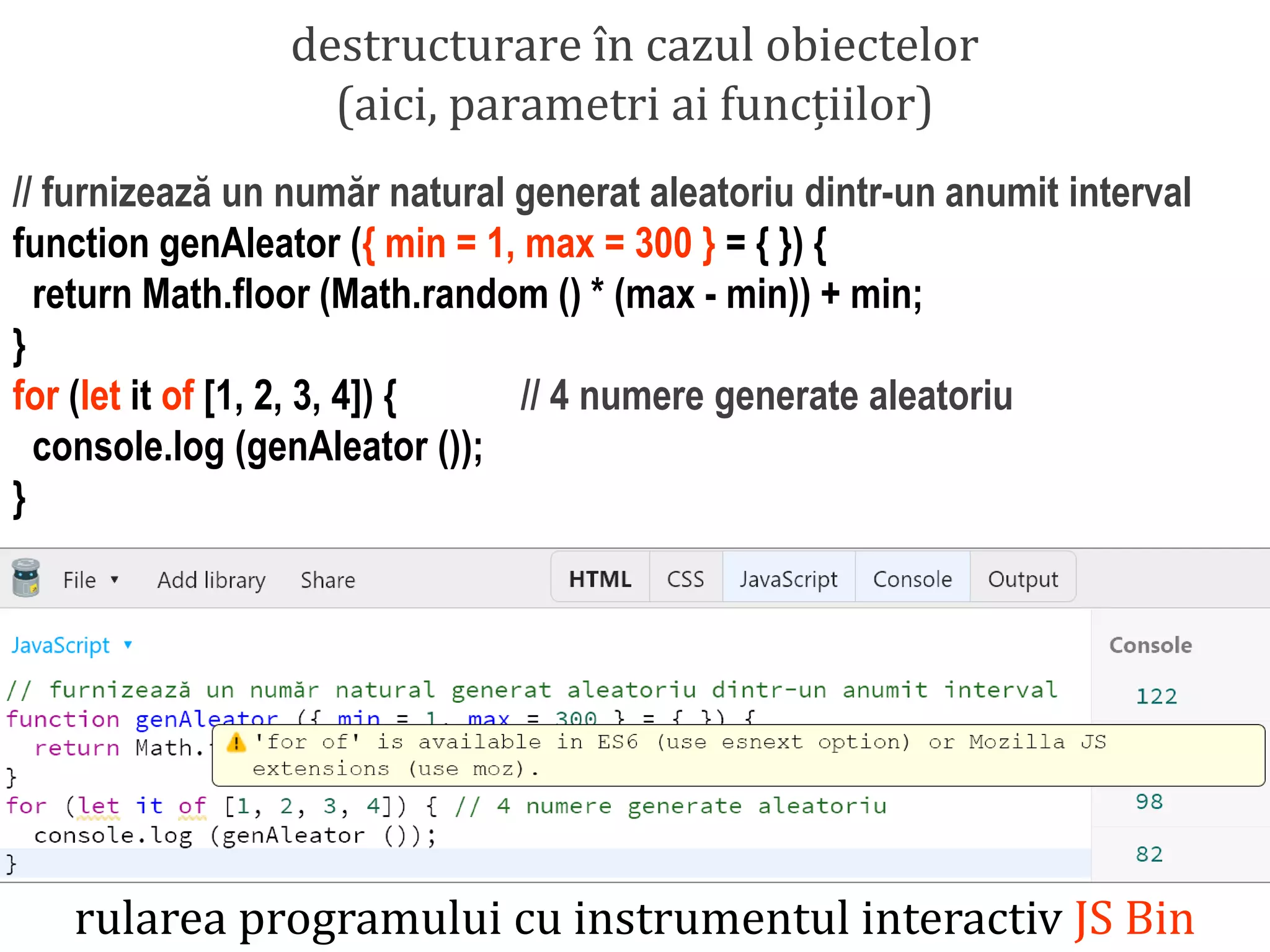Image resolution: width=1270 pixels, height=952 pixels.
Task: Click the JS Bin robot logo icon
Action: [26, 578]
